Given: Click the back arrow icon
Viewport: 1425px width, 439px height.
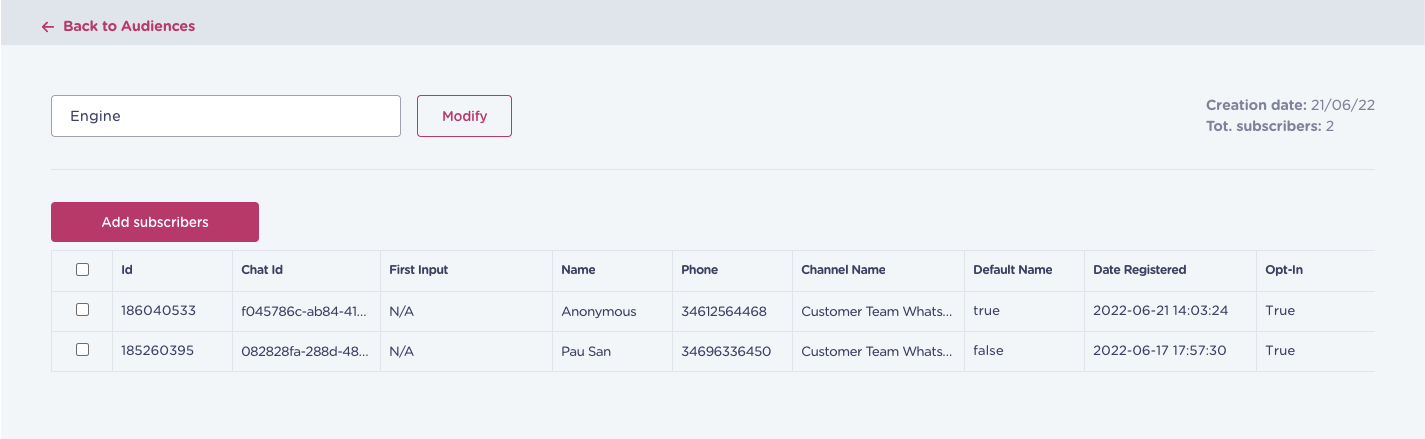Looking at the screenshot, I should pyautogui.click(x=47, y=27).
